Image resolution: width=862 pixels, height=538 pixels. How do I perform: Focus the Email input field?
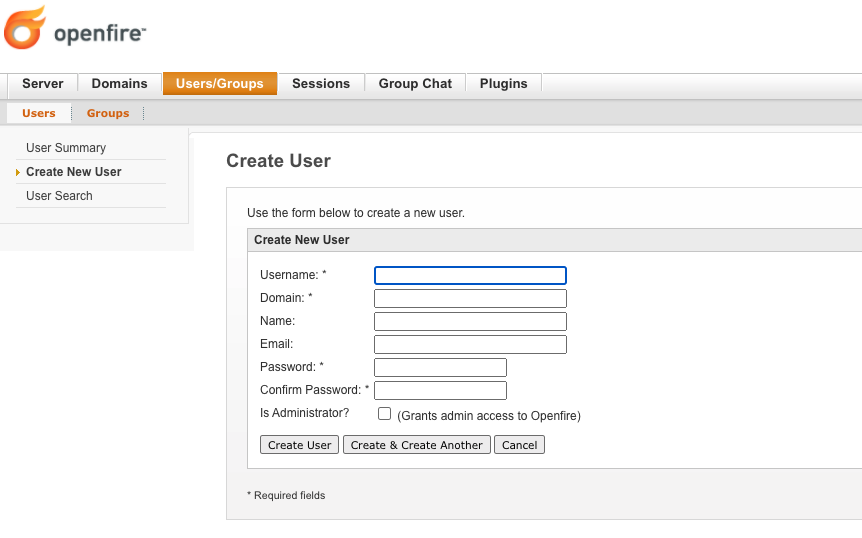click(x=470, y=345)
